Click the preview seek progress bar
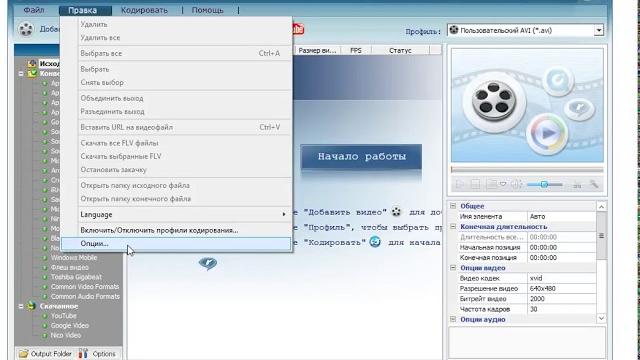This screenshot has height=360, width=640. pos(527,169)
